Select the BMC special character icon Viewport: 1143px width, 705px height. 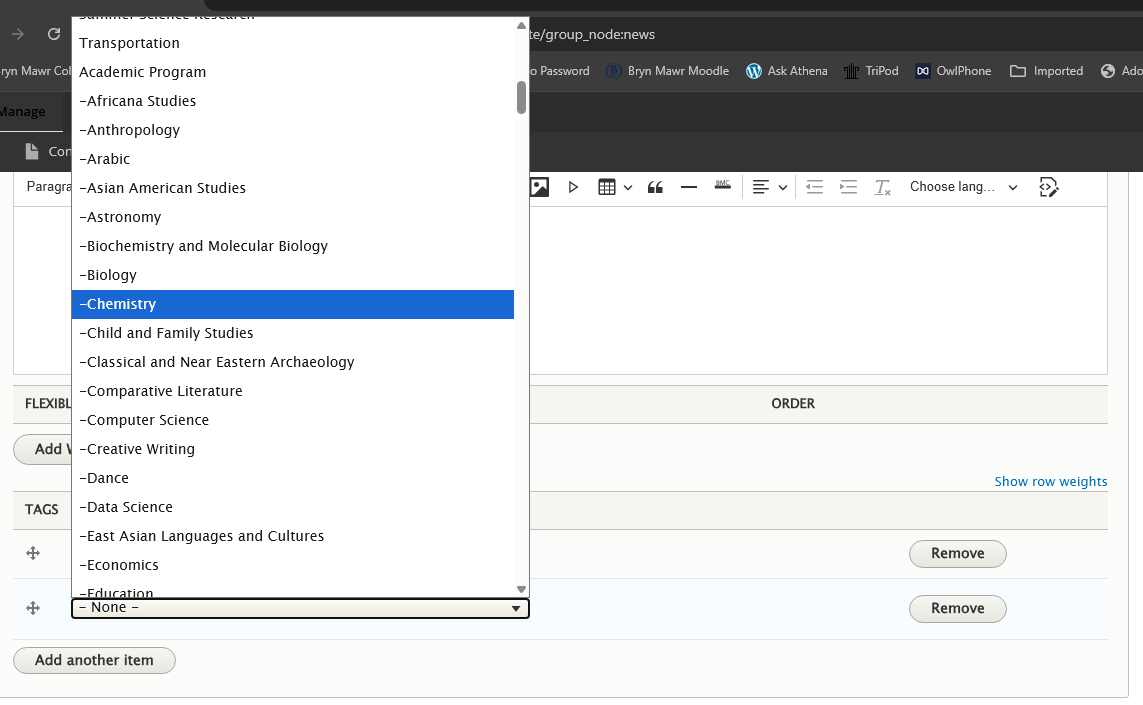(x=722, y=187)
